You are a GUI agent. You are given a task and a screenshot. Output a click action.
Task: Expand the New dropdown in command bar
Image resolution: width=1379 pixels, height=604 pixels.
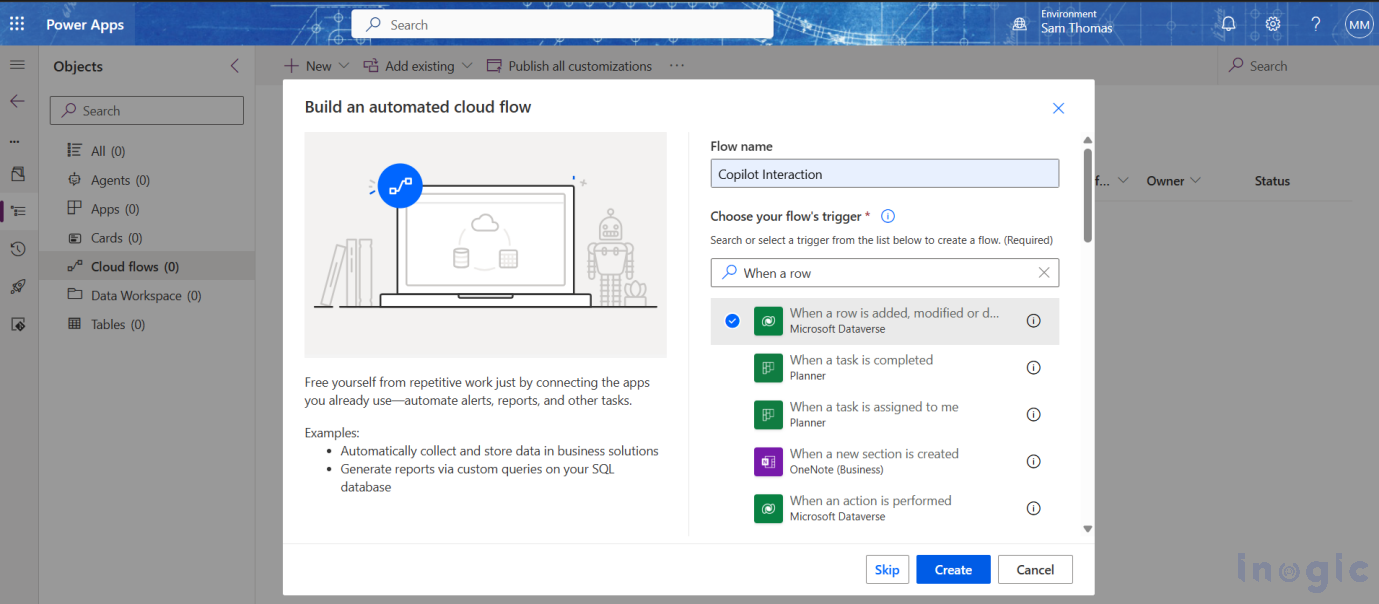[344, 66]
